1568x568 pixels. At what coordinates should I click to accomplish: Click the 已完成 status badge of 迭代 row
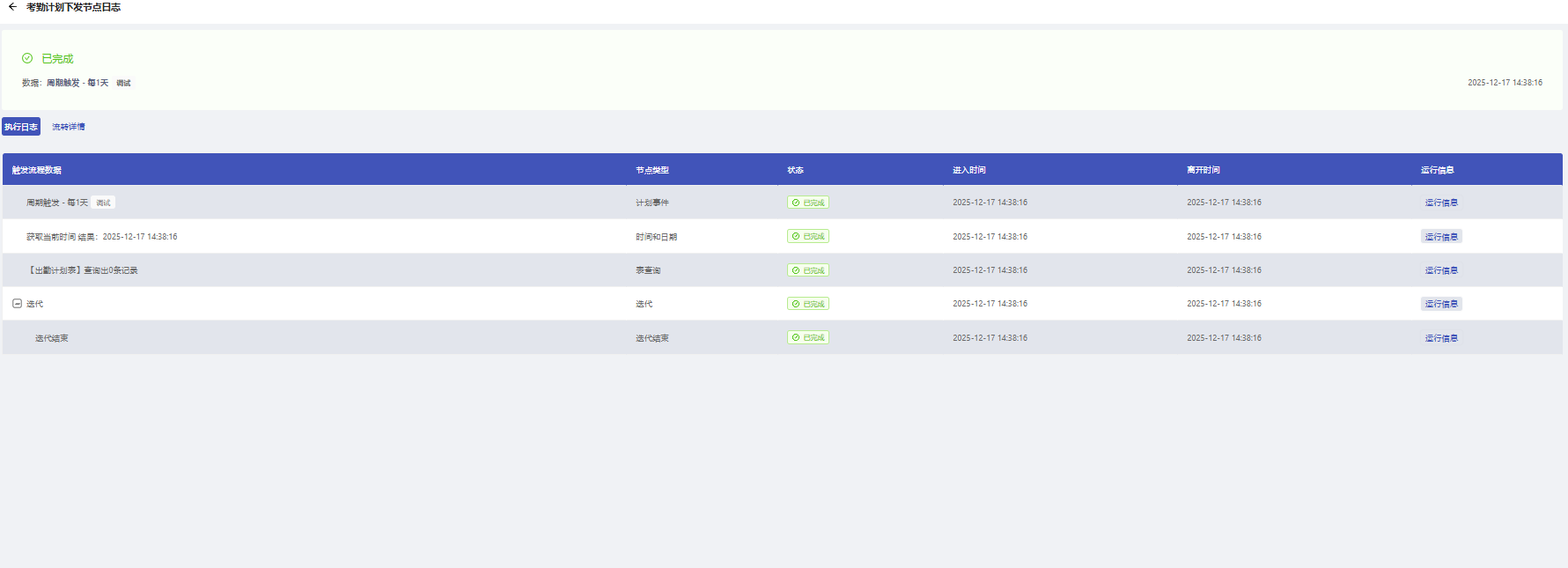[x=807, y=304]
